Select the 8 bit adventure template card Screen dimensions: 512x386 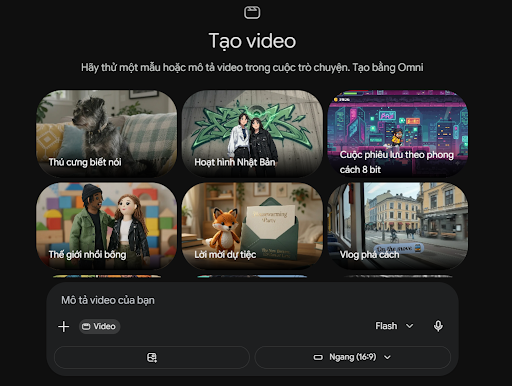pyautogui.click(x=398, y=133)
